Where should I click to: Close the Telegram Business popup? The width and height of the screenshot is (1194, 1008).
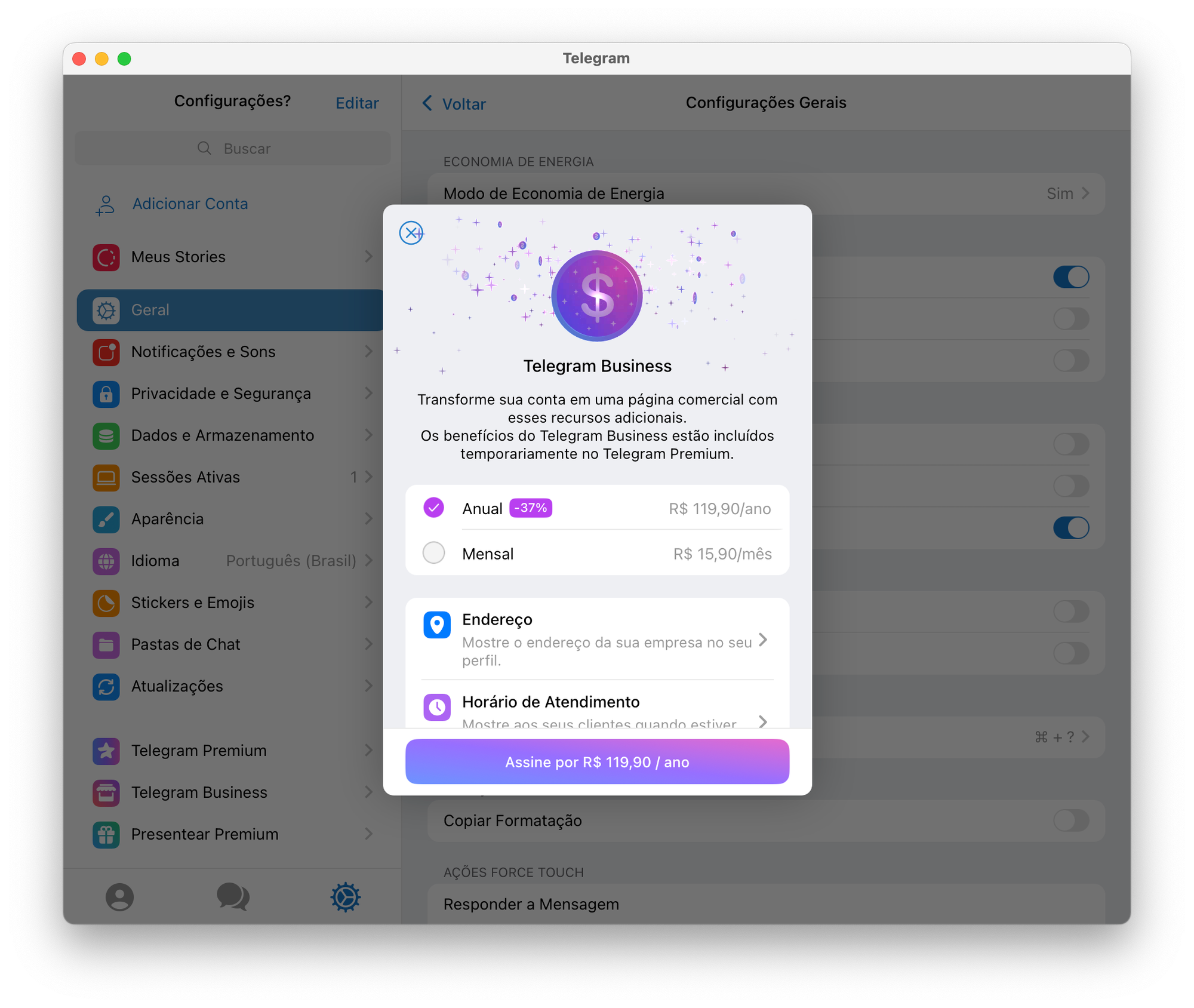tap(411, 233)
